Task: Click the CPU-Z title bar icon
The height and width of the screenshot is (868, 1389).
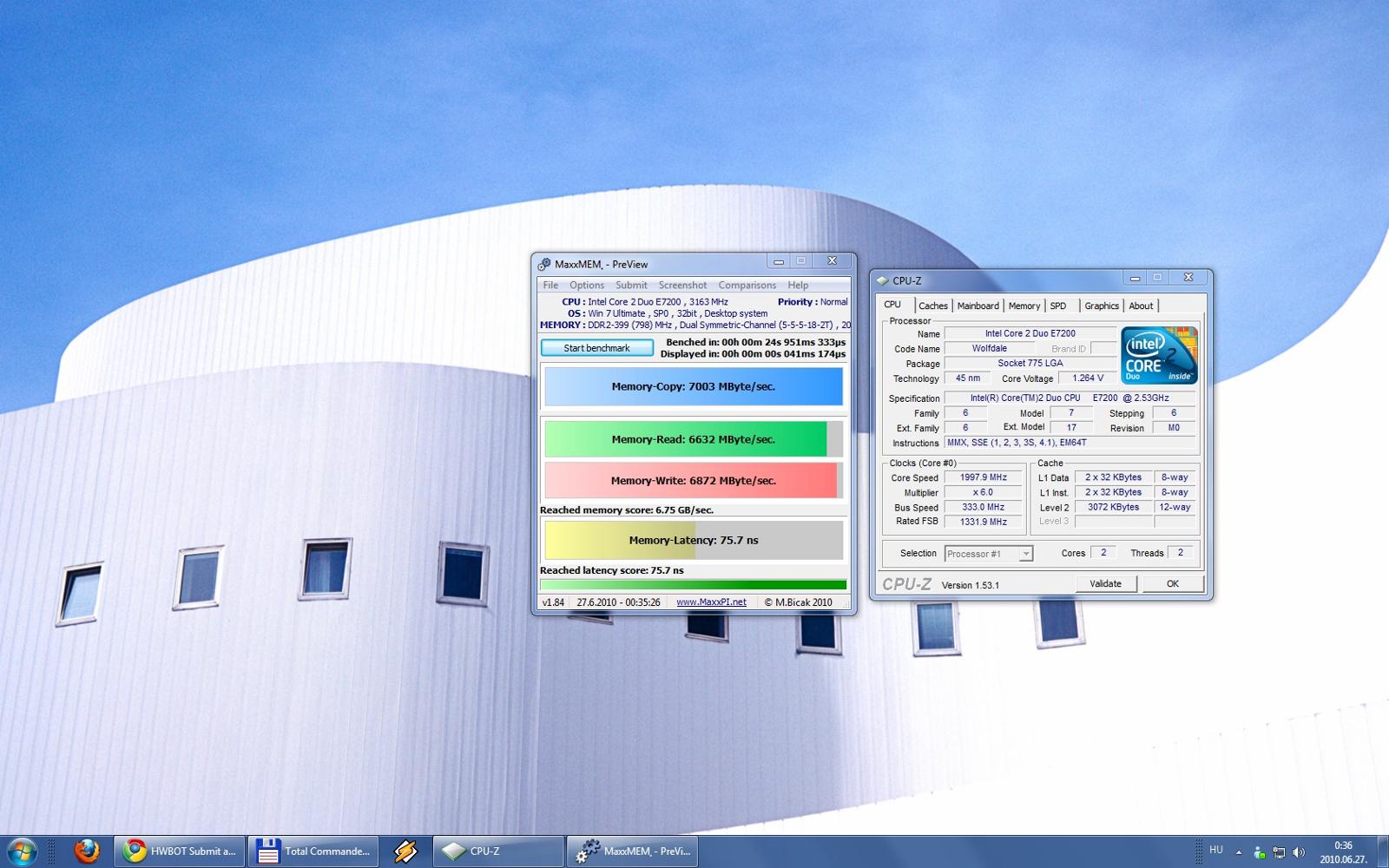Action: click(x=883, y=280)
